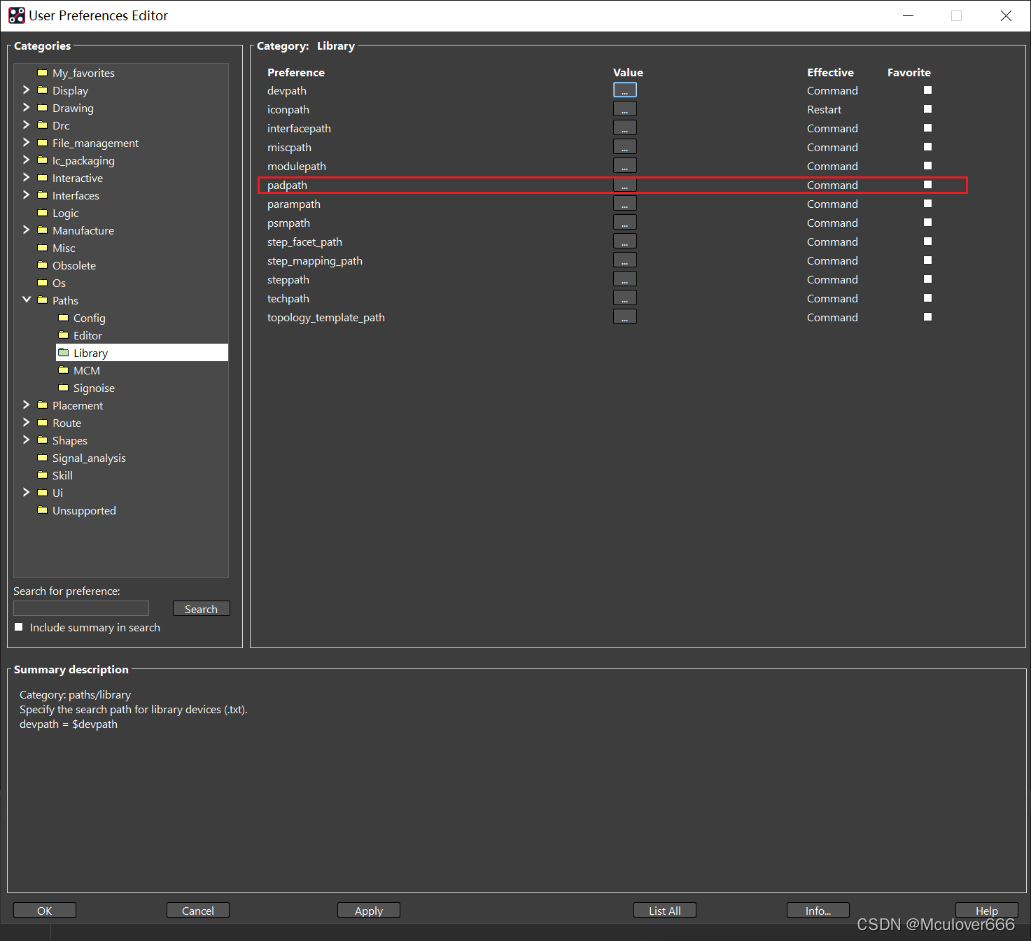Tick the Favorite checkbox for iconpath
This screenshot has height=941, width=1031.
point(927,109)
